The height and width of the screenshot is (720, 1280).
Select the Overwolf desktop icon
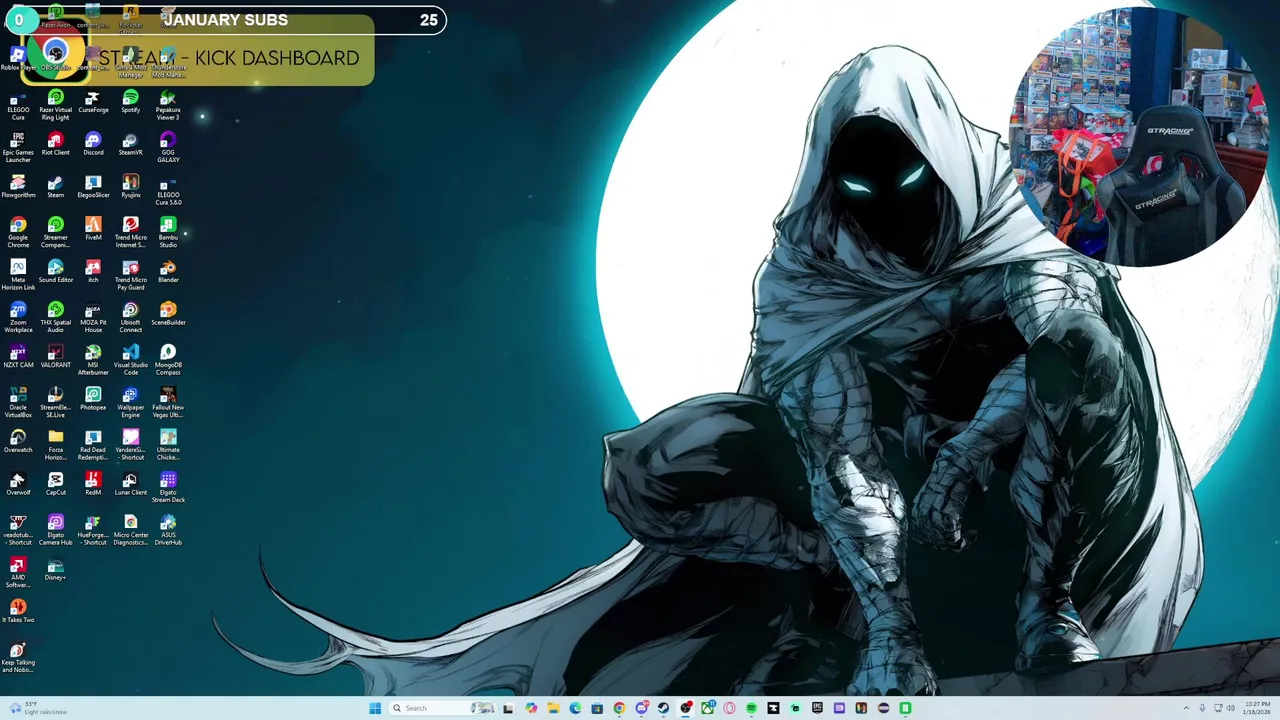click(18, 484)
